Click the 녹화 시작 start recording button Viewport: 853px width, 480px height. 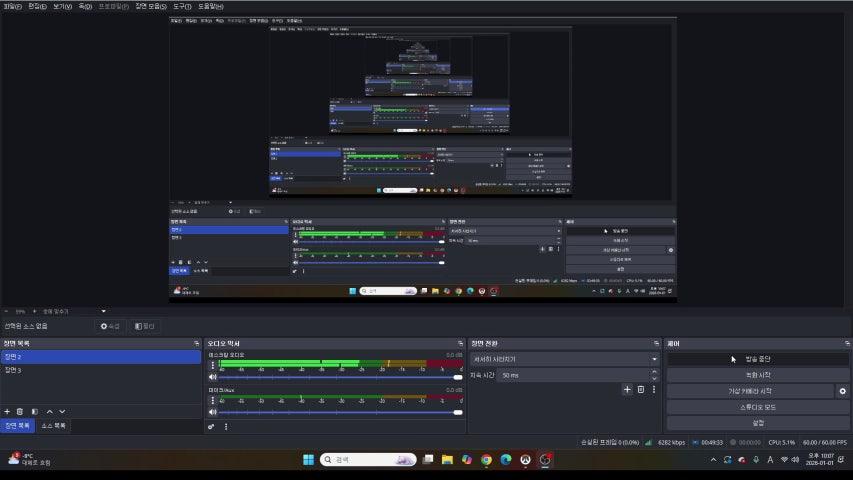[x=757, y=375]
